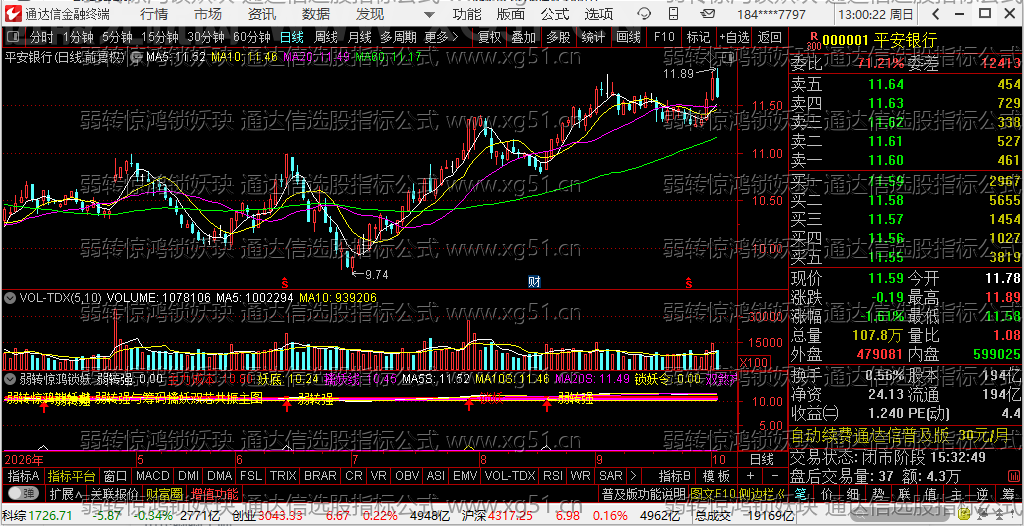Expand the 弱转惊鸿锁妖 indicator dropdown arrow
Viewport: 1024px width, 526px height.
(10, 378)
